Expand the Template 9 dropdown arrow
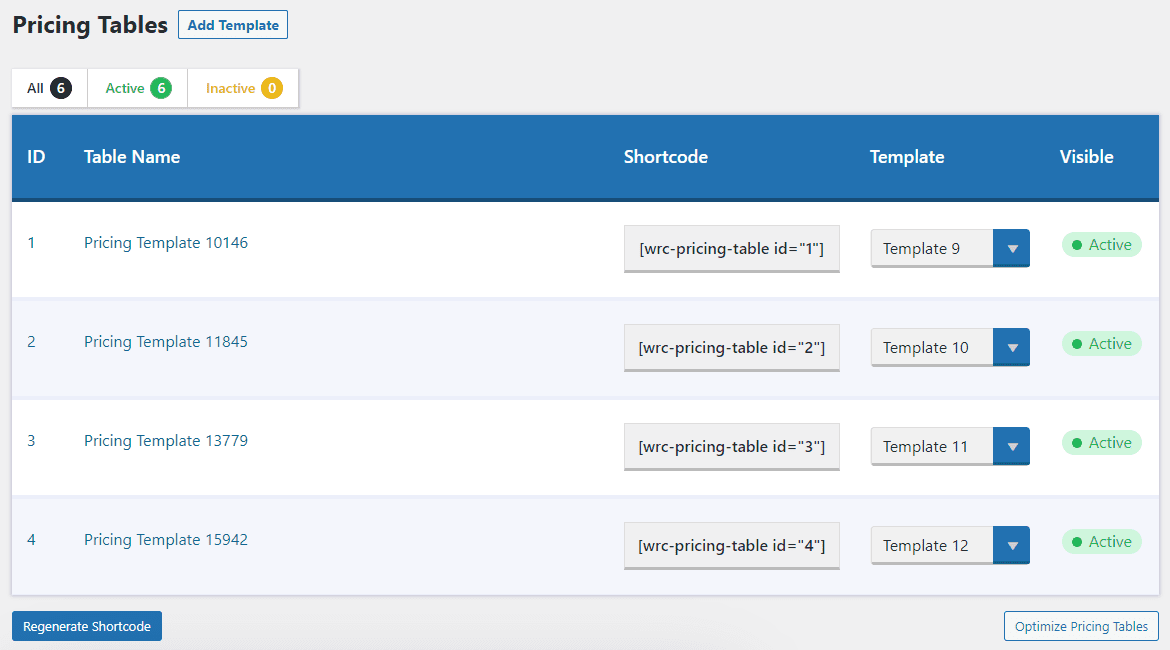Image resolution: width=1170 pixels, height=650 pixels. tap(1011, 249)
